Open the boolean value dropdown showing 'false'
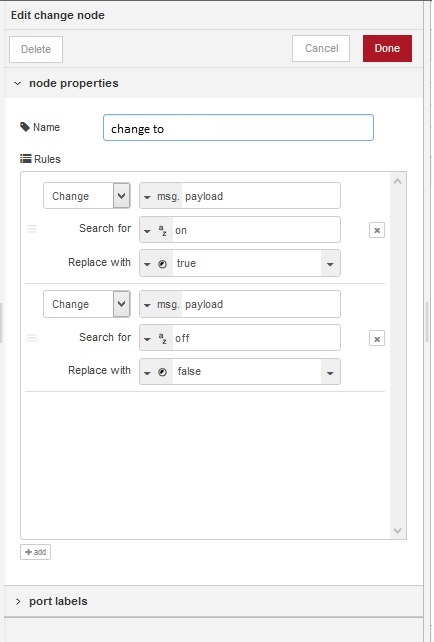434x642 pixels. 330,372
